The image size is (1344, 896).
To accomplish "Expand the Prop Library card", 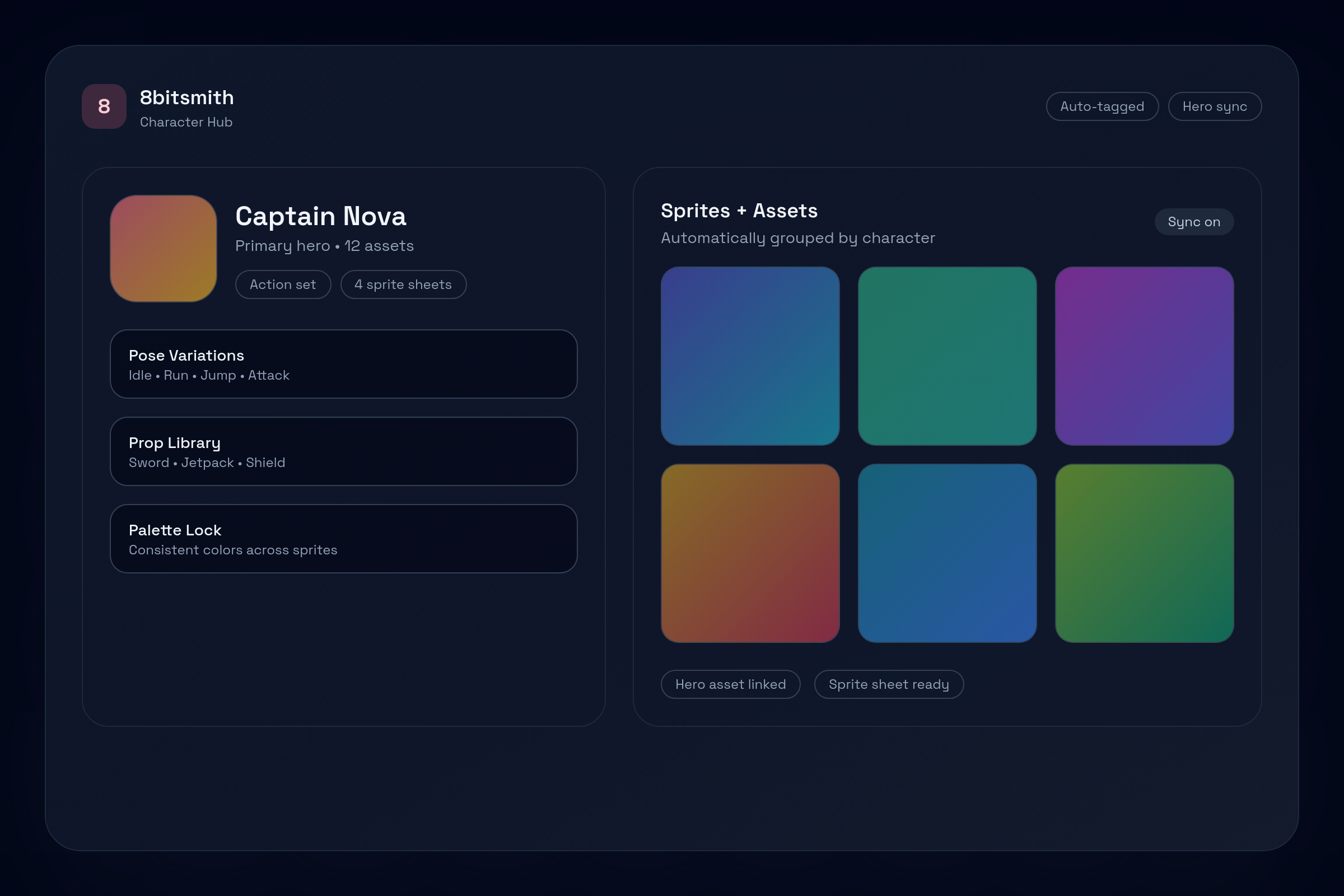I will coord(343,451).
